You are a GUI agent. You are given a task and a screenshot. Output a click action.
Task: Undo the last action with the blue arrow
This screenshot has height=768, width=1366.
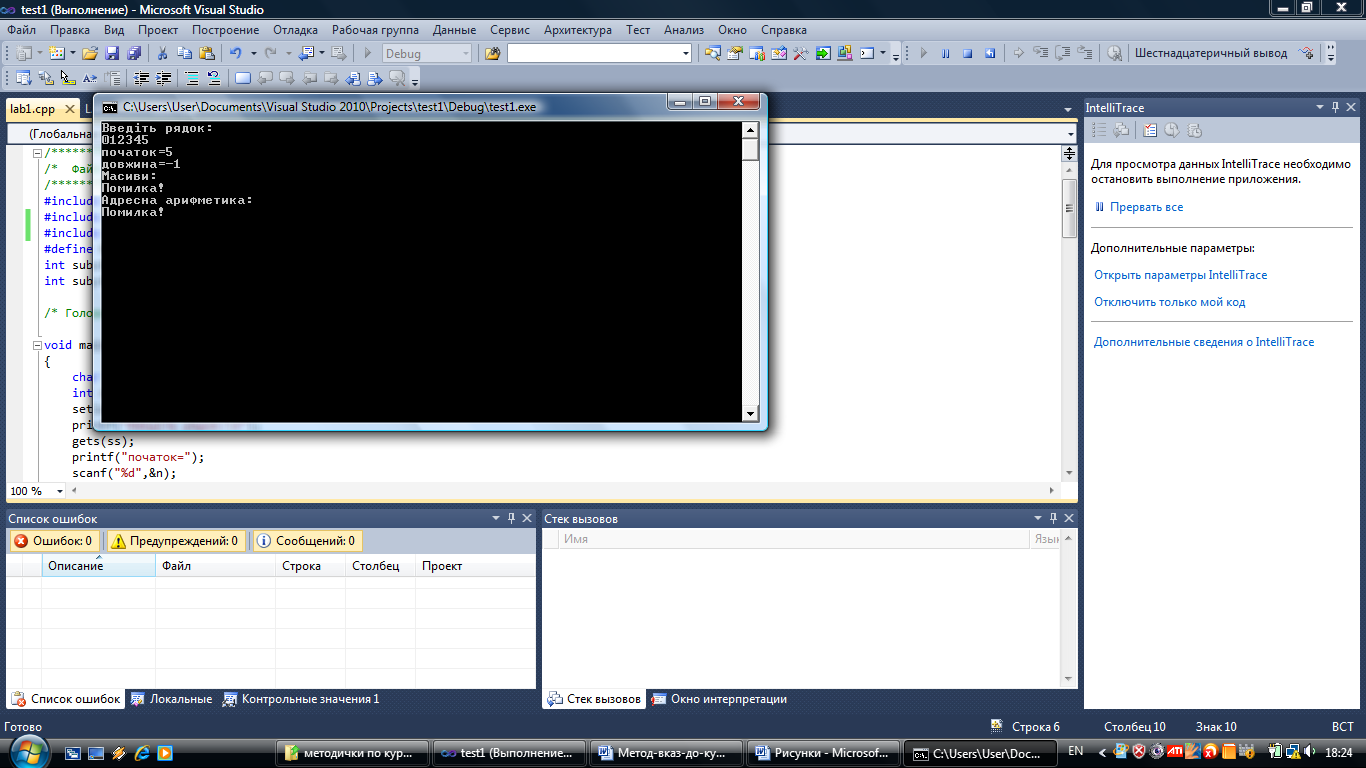[x=236, y=53]
